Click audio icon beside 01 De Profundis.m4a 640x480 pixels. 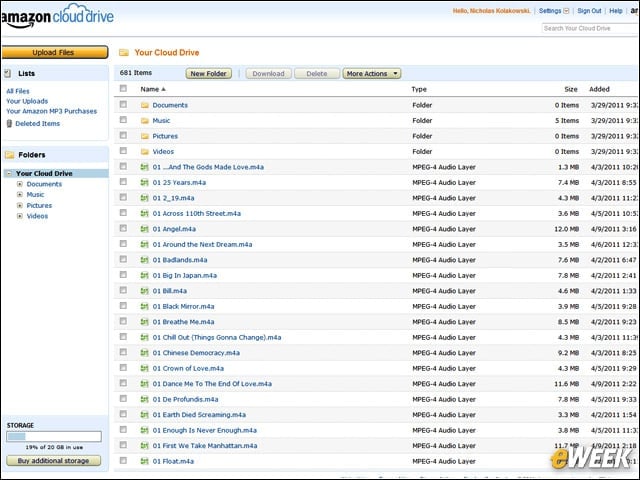[144, 399]
